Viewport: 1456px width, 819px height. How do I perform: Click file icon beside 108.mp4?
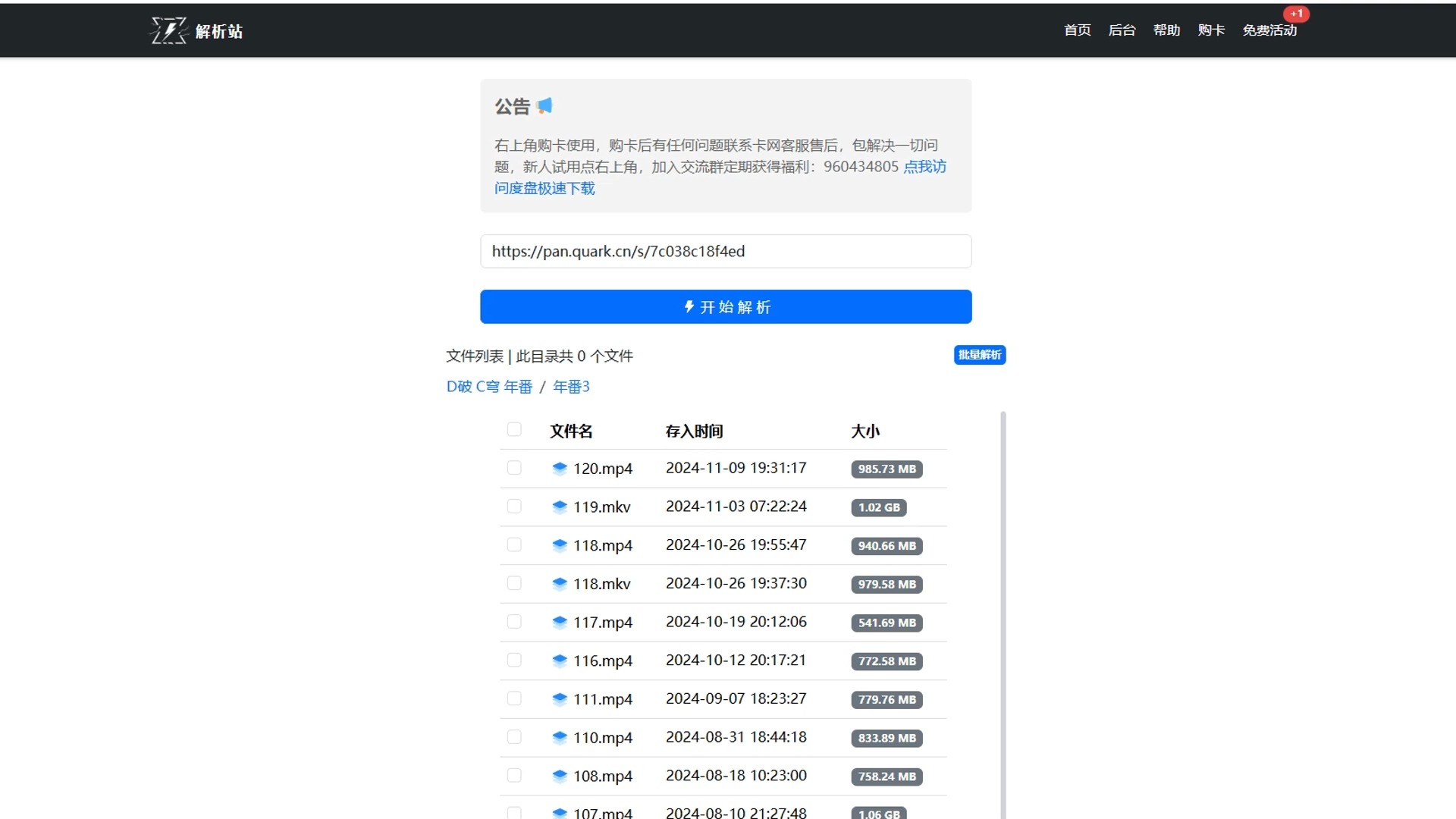[560, 776]
